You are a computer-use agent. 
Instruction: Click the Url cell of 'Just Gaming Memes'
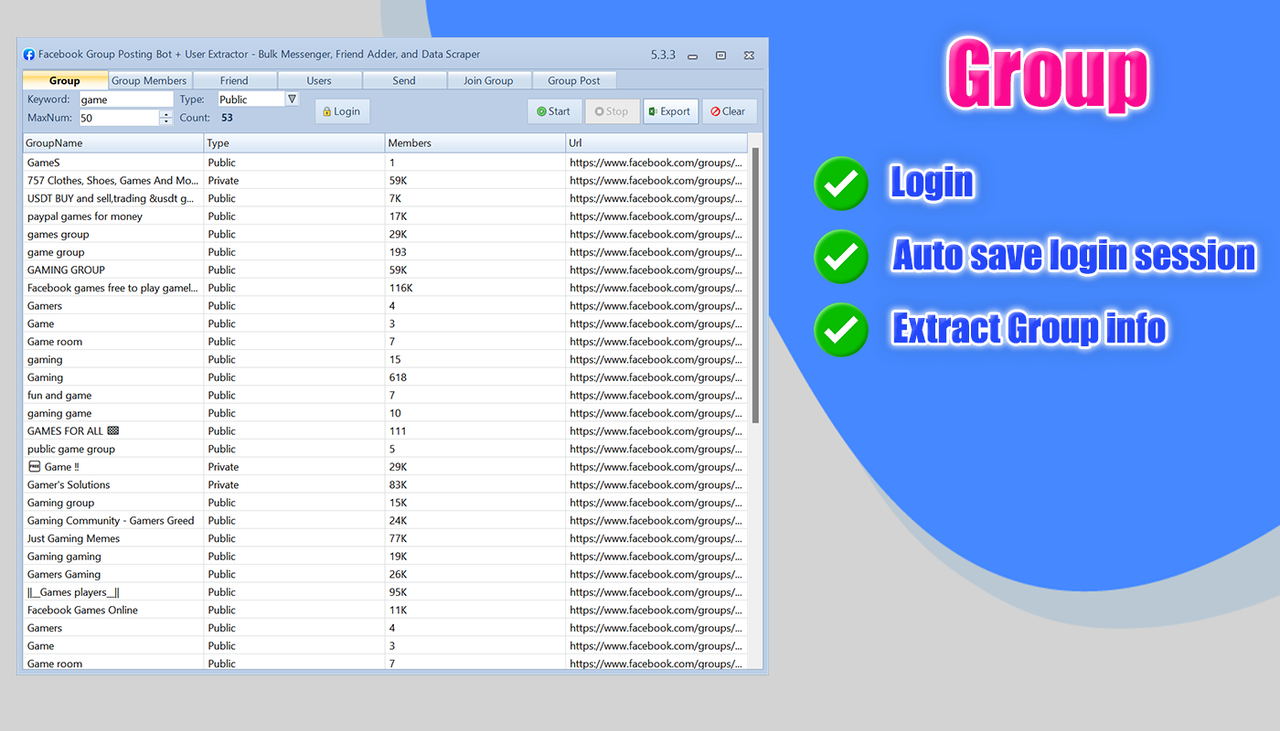pyautogui.click(x=656, y=538)
